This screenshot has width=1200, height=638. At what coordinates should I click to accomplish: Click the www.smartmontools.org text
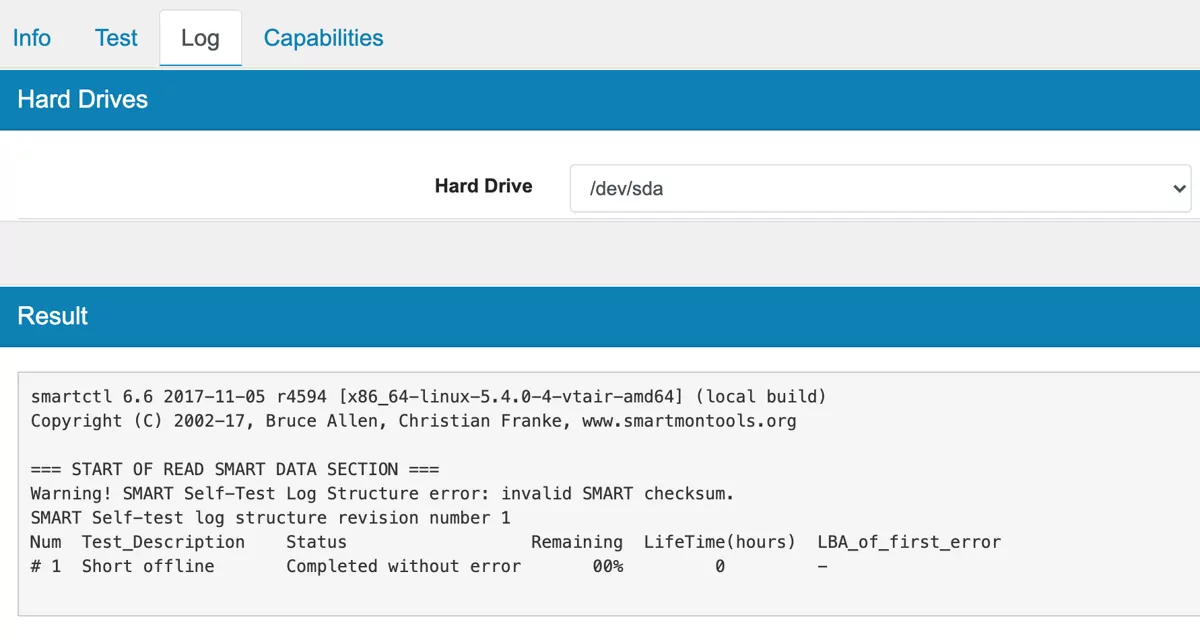tap(689, 421)
